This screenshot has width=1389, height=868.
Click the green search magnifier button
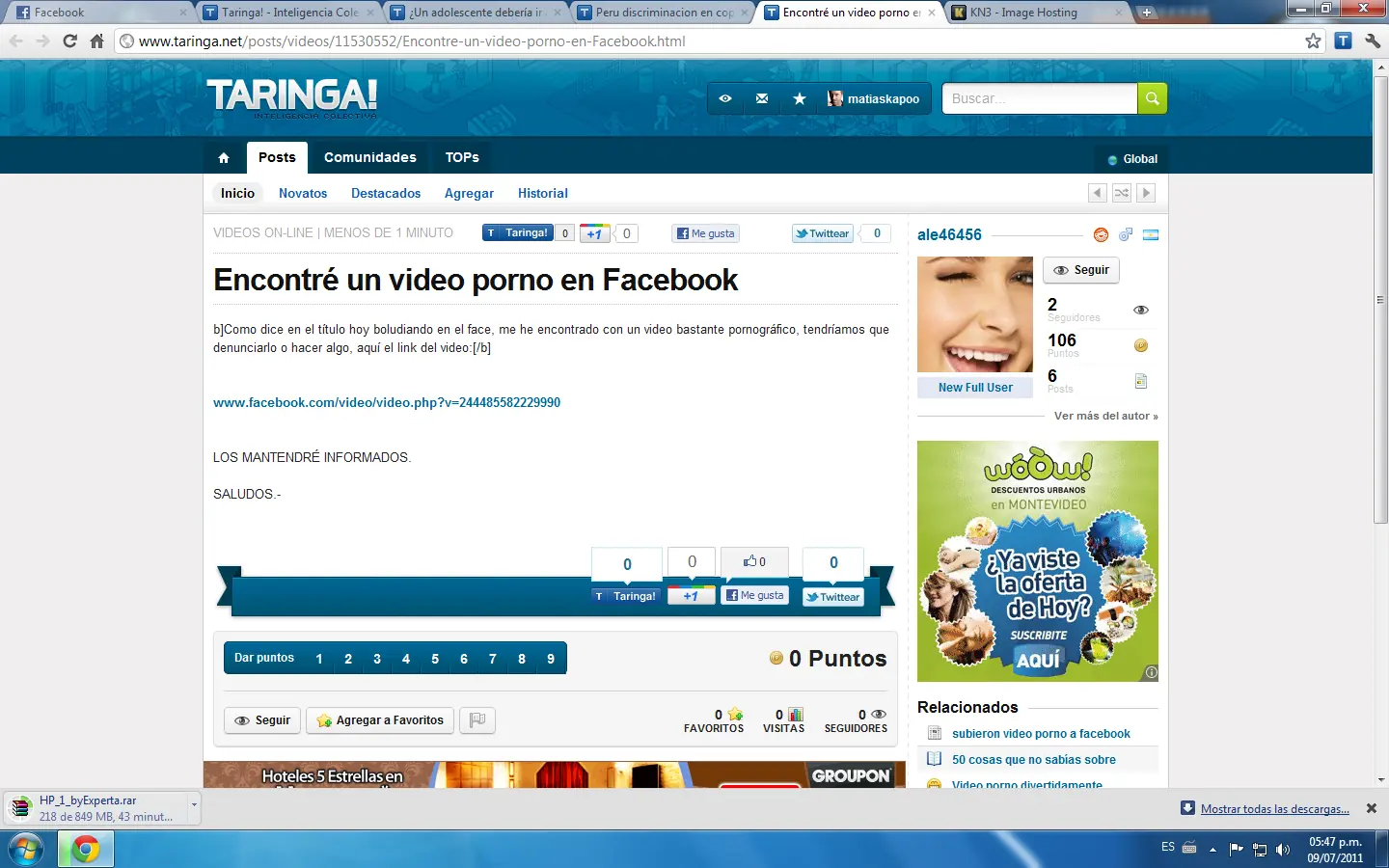pyautogui.click(x=1152, y=98)
